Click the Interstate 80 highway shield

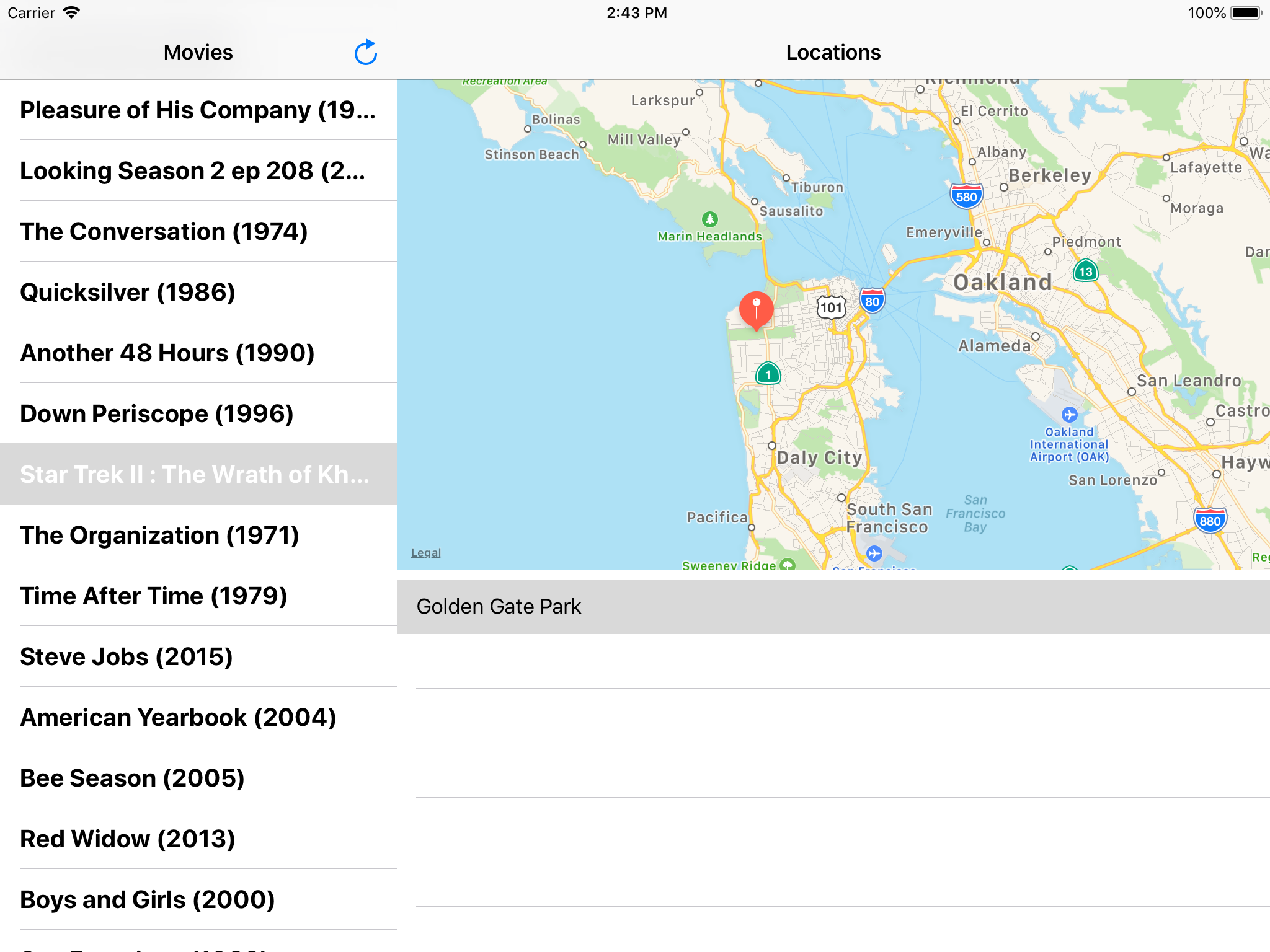click(872, 301)
